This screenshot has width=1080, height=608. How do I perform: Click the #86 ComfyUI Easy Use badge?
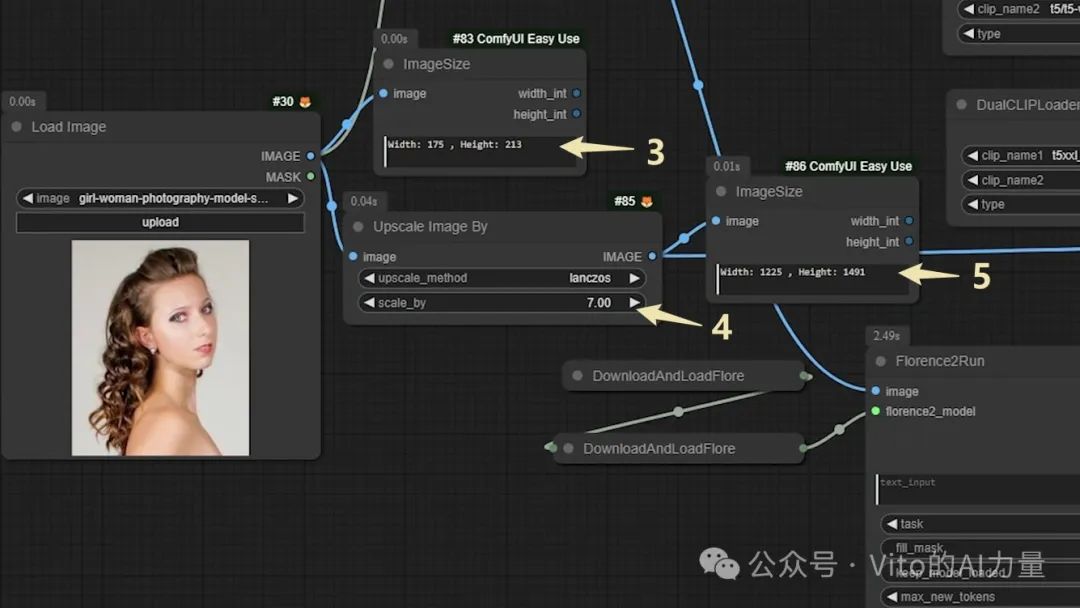point(849,167)
